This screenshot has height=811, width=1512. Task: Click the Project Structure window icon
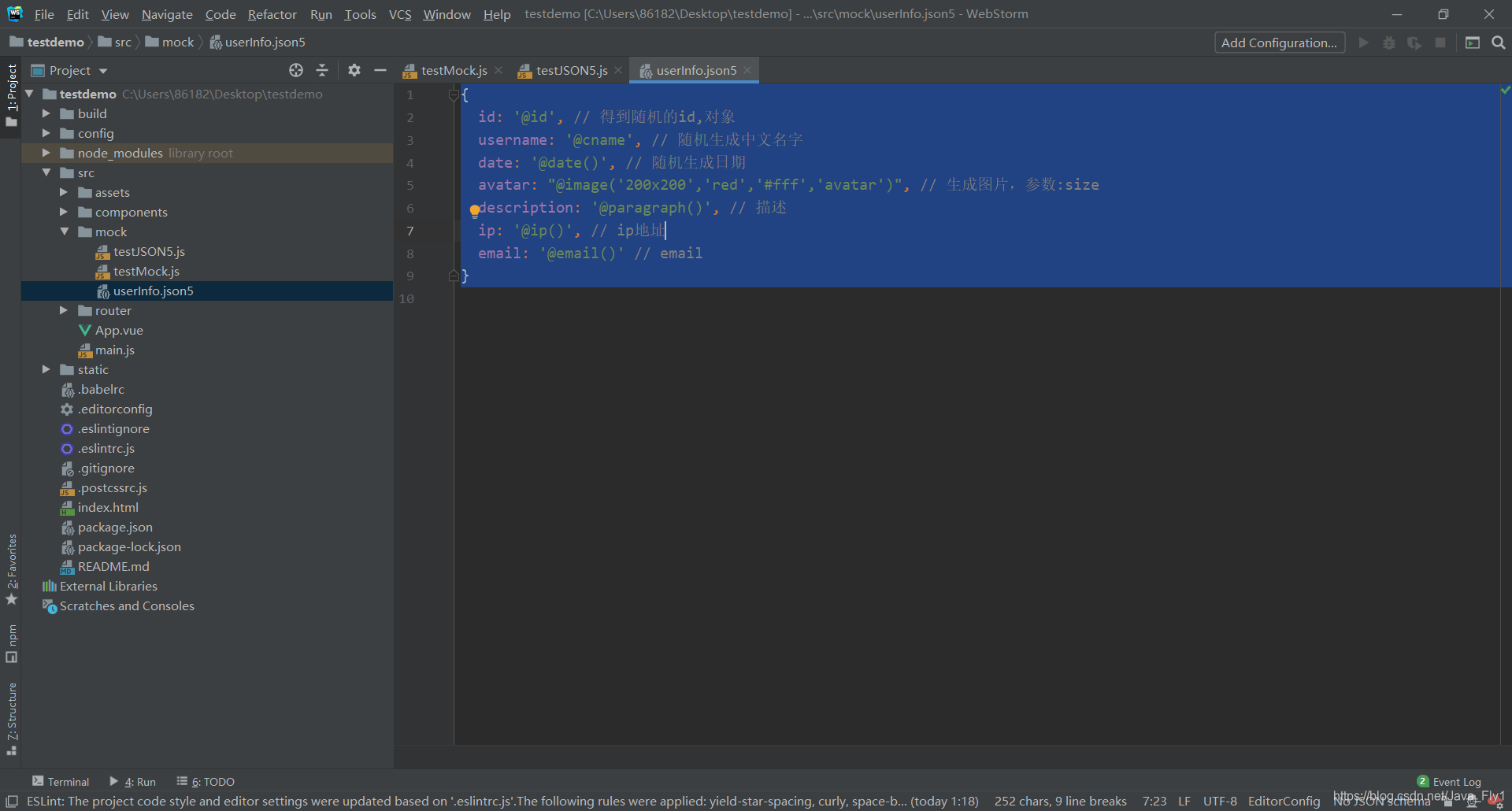click(1473, 43)
